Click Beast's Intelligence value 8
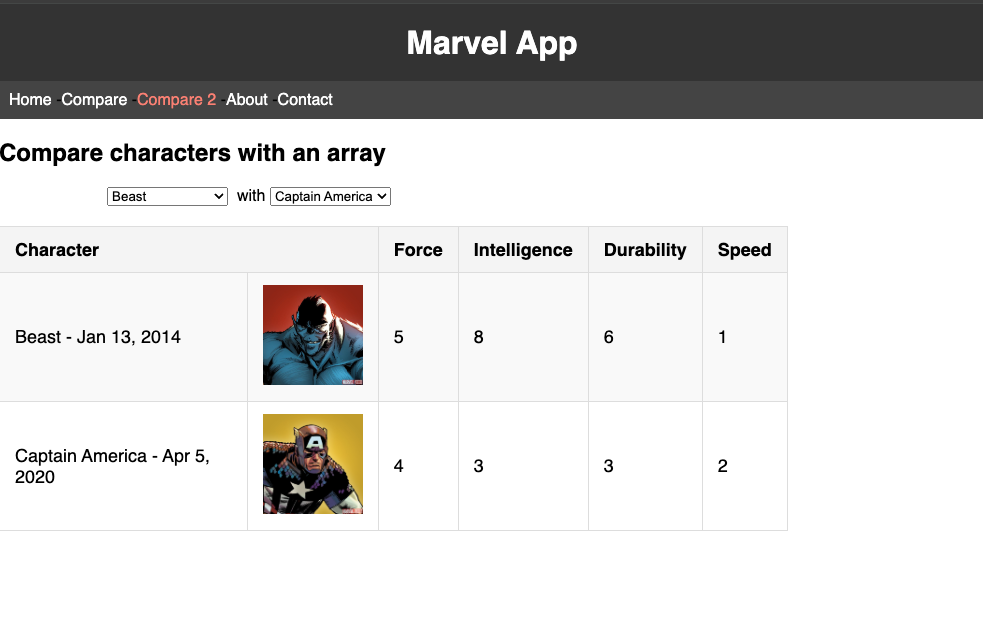 [x=479, y=337]
